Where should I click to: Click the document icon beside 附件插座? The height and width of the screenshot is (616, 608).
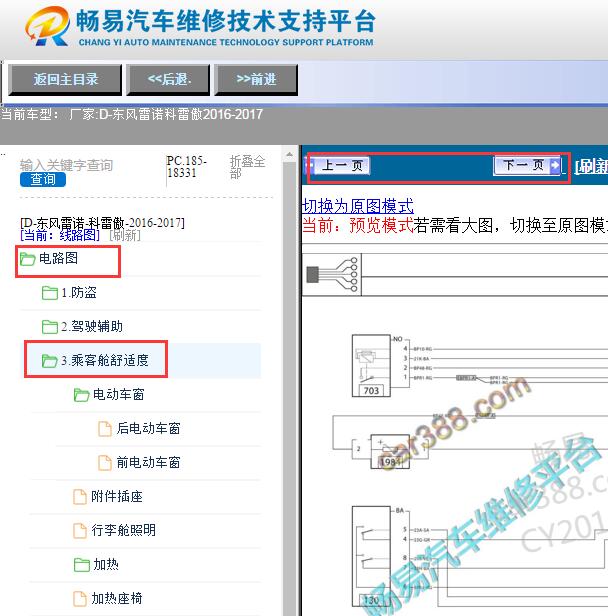pos(80,497)
